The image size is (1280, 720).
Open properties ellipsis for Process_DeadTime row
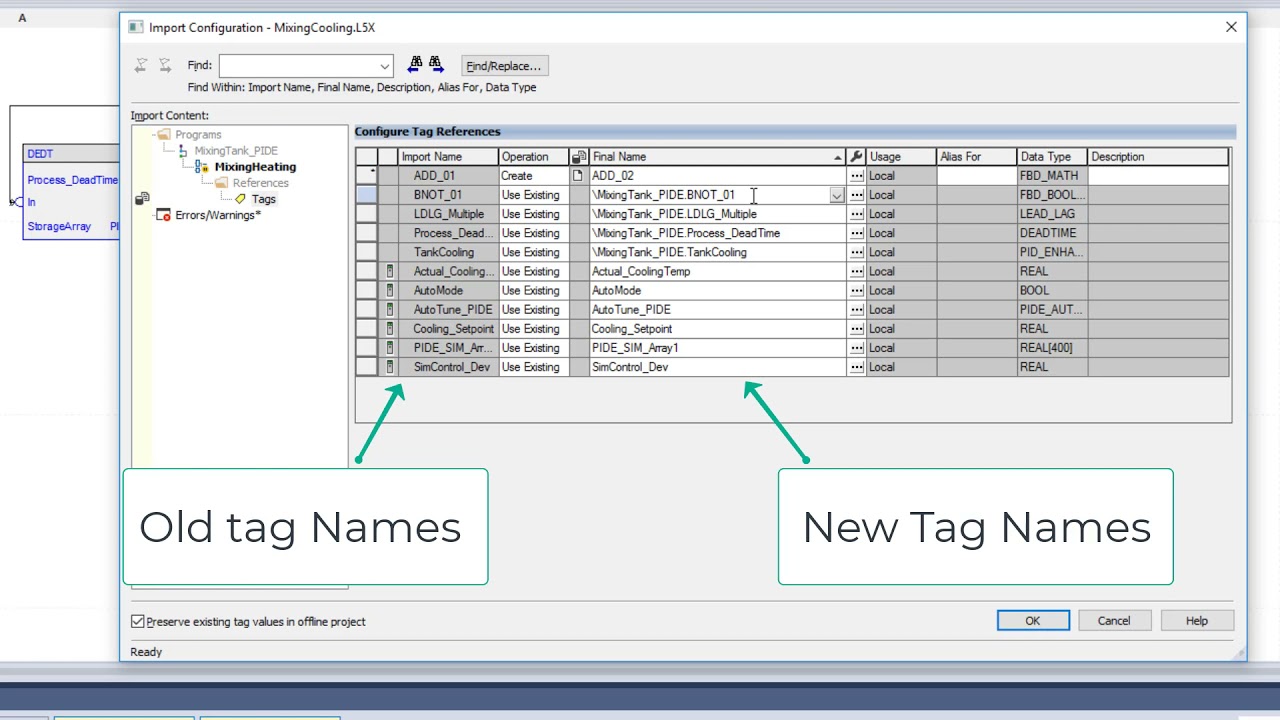click(x=856, y=233)
